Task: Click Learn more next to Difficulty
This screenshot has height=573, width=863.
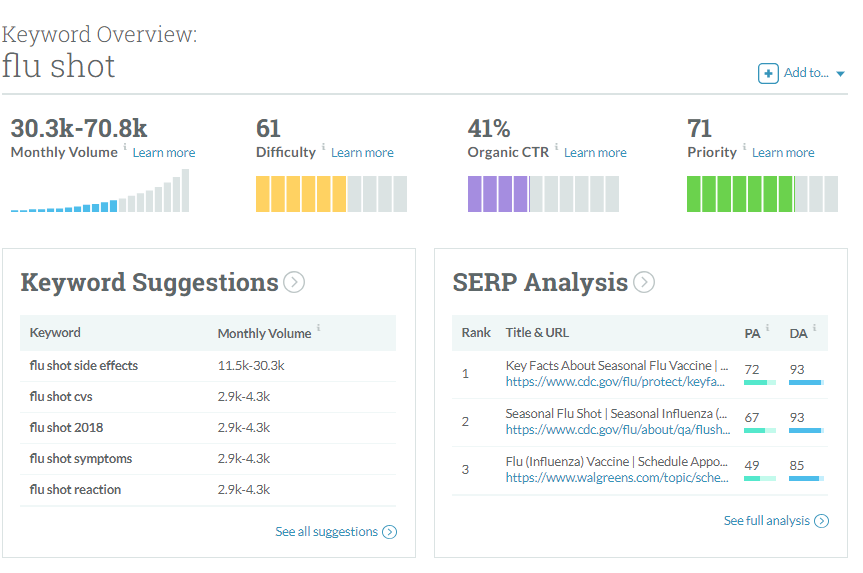Action: pyautogui.click(x=362, y=153)
